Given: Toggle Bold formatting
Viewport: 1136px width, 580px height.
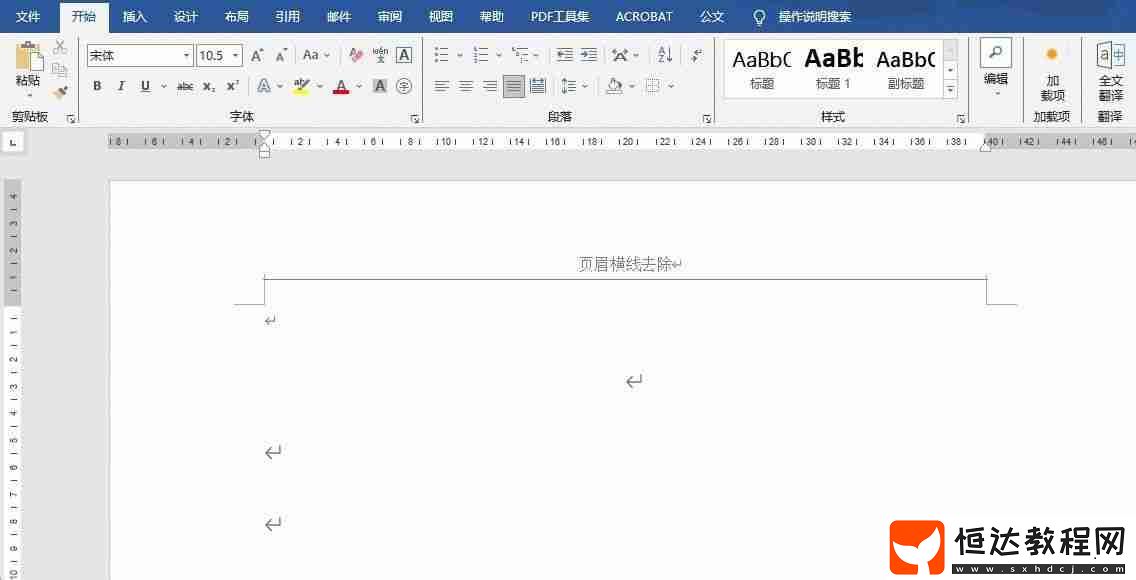Looking at the screenshot, I should click(x=97, y=86).
